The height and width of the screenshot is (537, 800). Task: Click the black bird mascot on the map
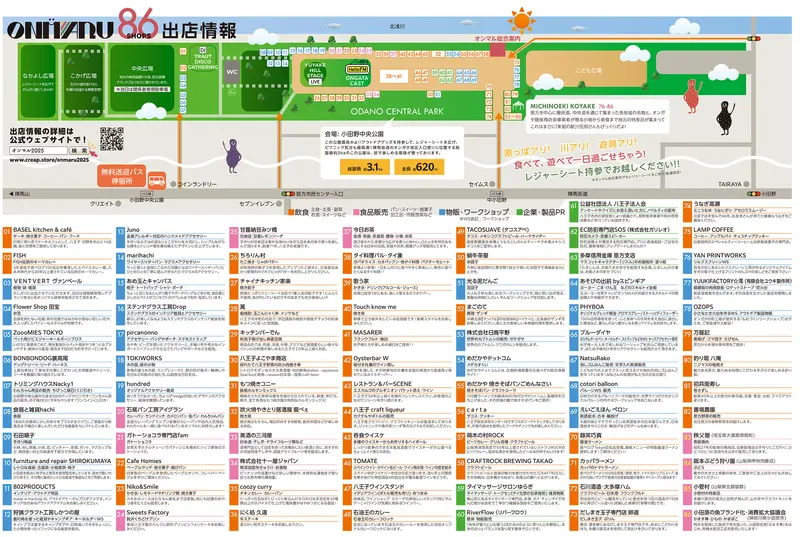pos(726,117)
